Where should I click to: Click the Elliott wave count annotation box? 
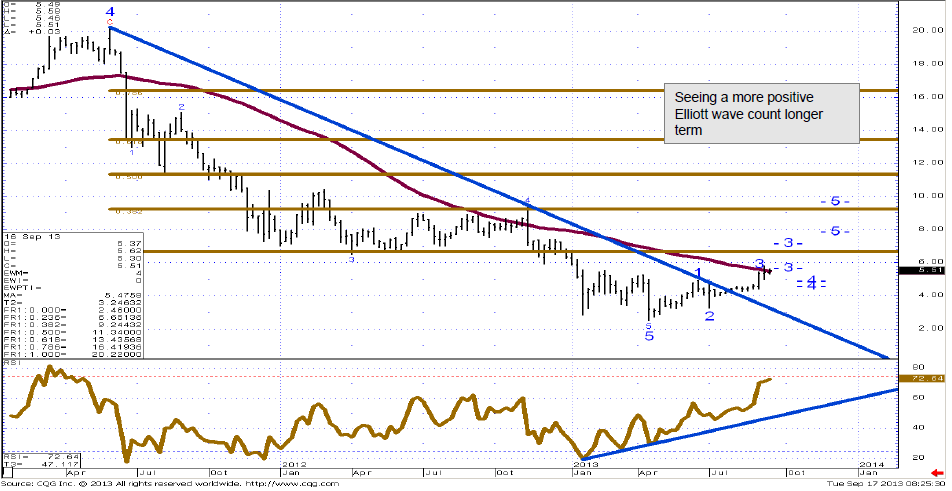[x=765, y=114]
